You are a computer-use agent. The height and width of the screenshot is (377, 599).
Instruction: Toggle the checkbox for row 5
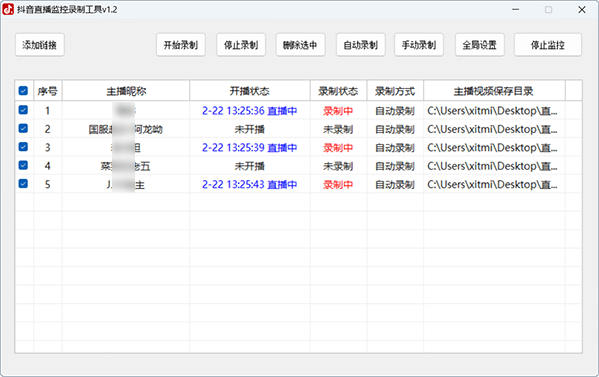point(23,184)
